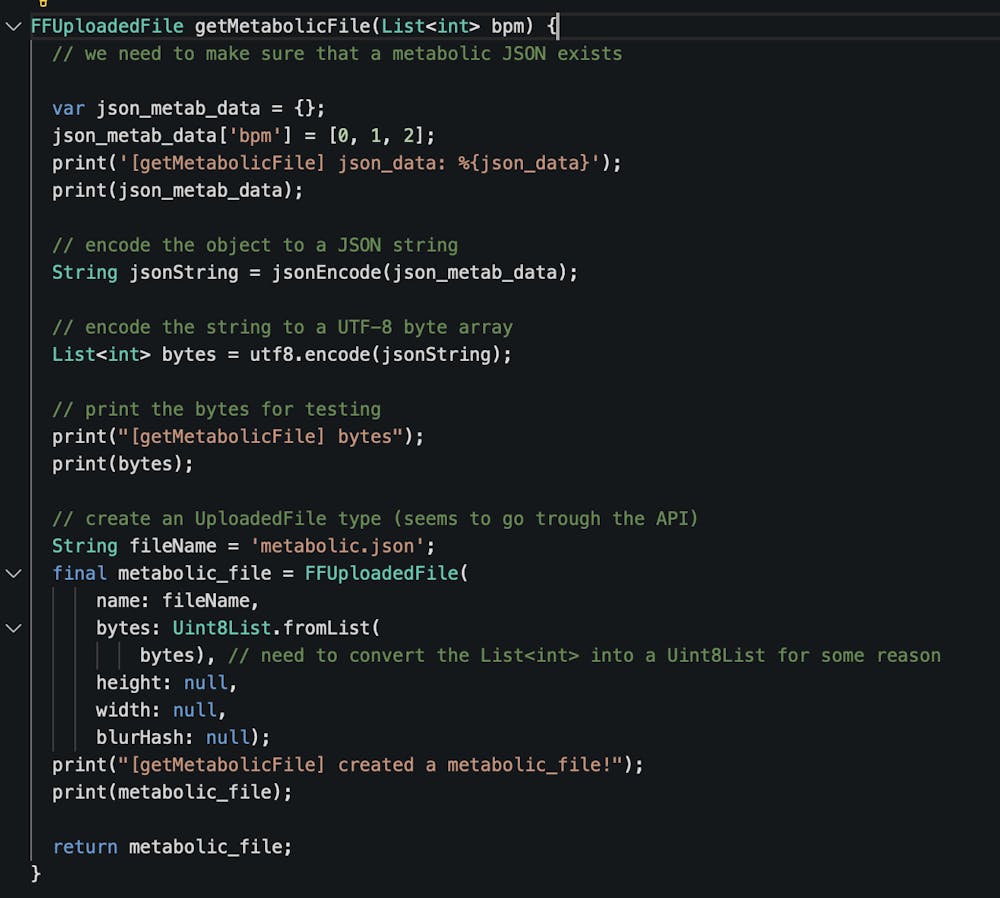
Task: Click the yellow lightbulb code action icon
Action: (x=43, y=3)
